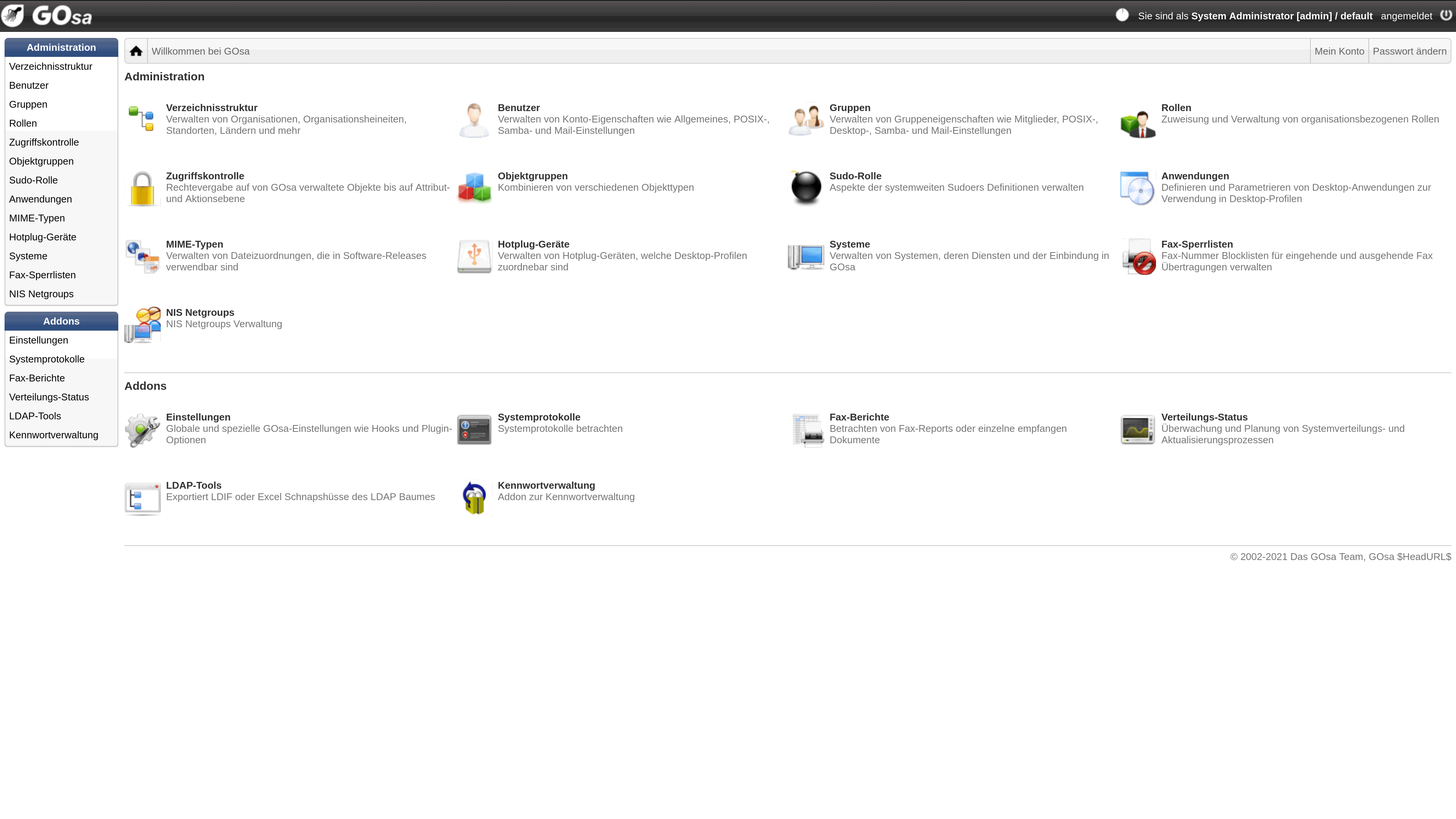The height and width of the screenshot is (819, 1456).
Task: Open the LDAP-Tools tree icon
Action: coord(143,499)
